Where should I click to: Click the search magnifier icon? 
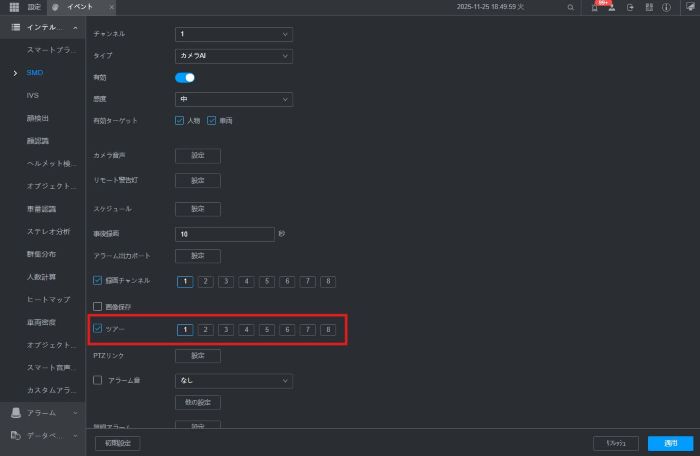571,7
